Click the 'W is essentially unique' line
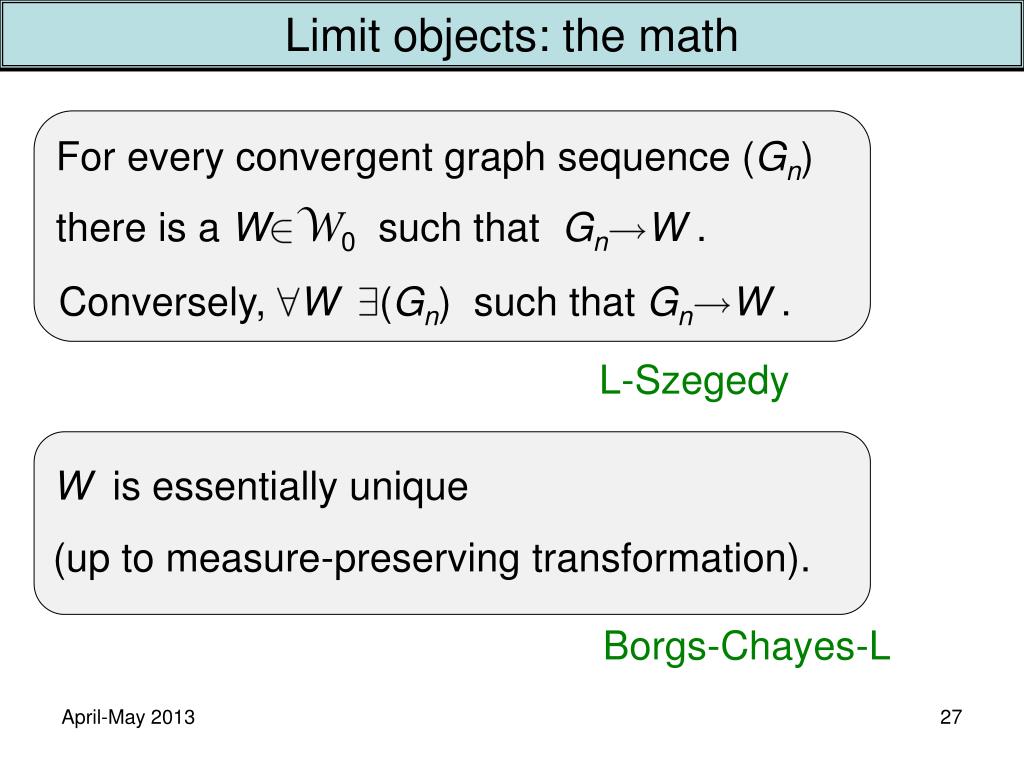This screenshot has height=768, width=1024. pos(263,487)
